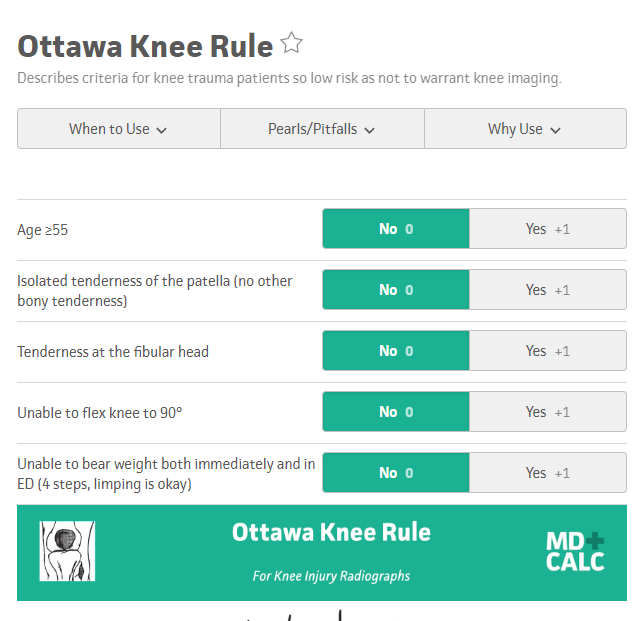Select No for tenderness at fibular head
The image size is (643, 621).
[396, 351]
